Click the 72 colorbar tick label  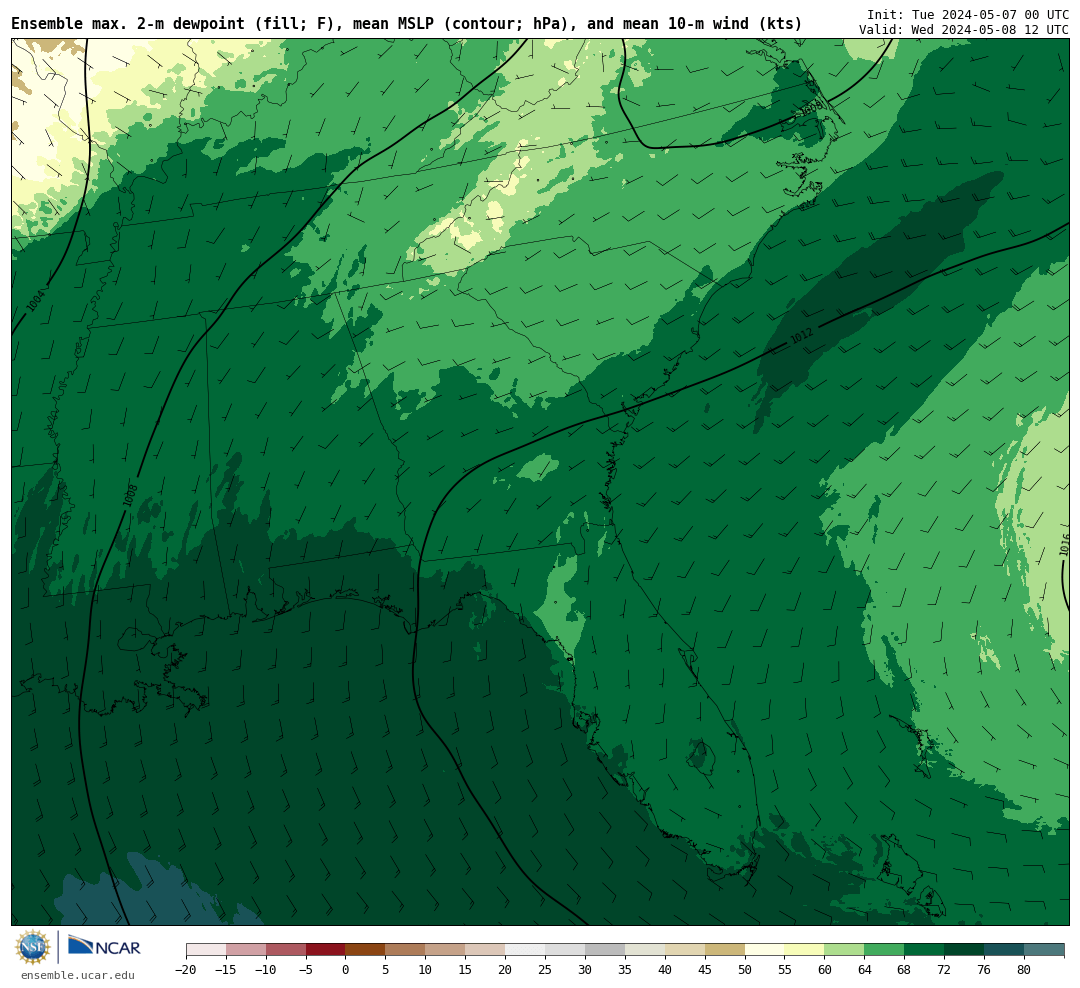point(945,970)
